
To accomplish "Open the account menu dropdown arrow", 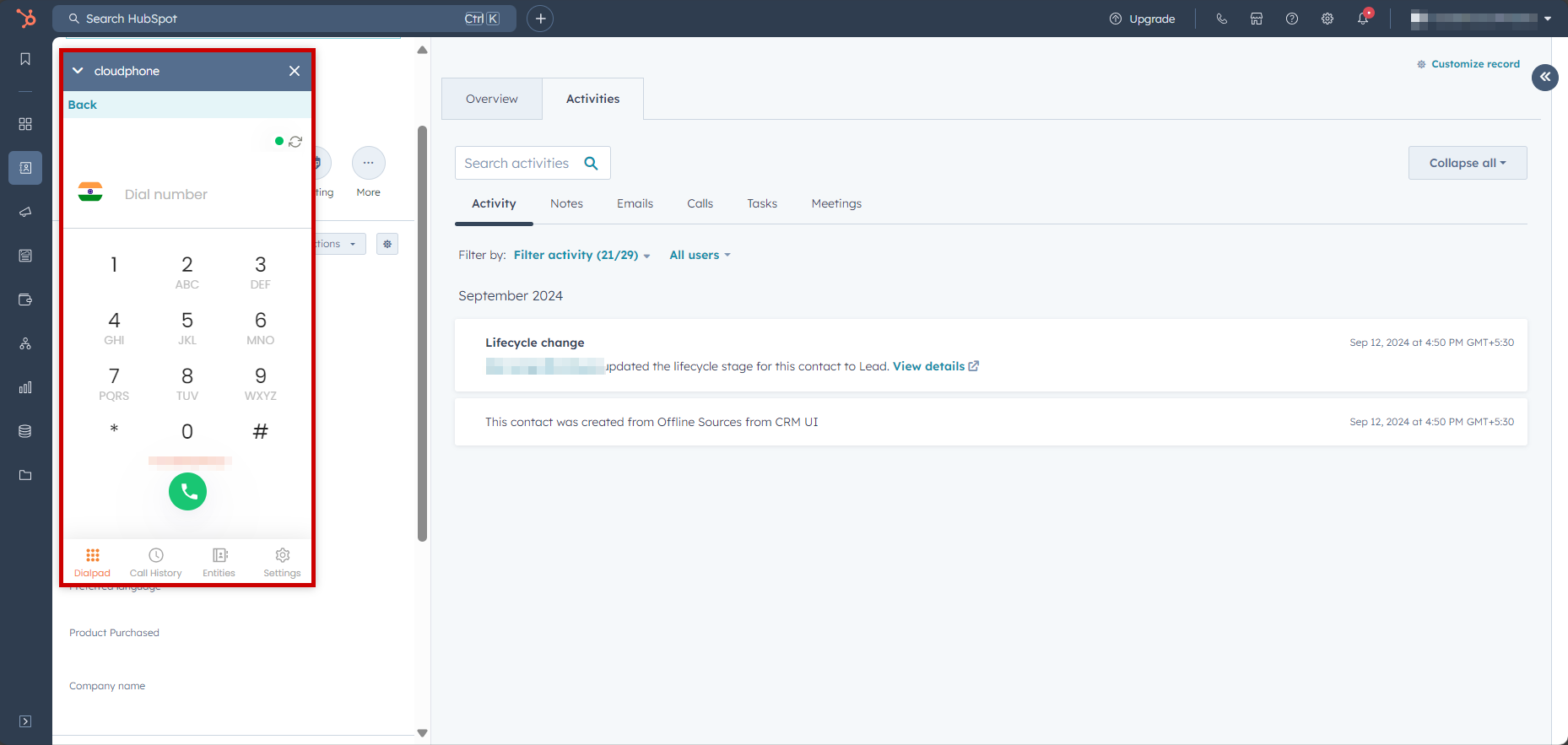I will 1548,19.
